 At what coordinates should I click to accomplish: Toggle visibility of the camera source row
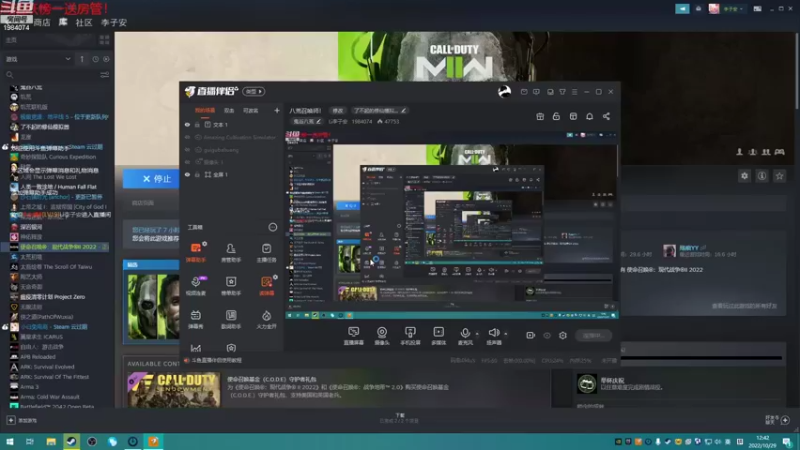coord(187,162)
